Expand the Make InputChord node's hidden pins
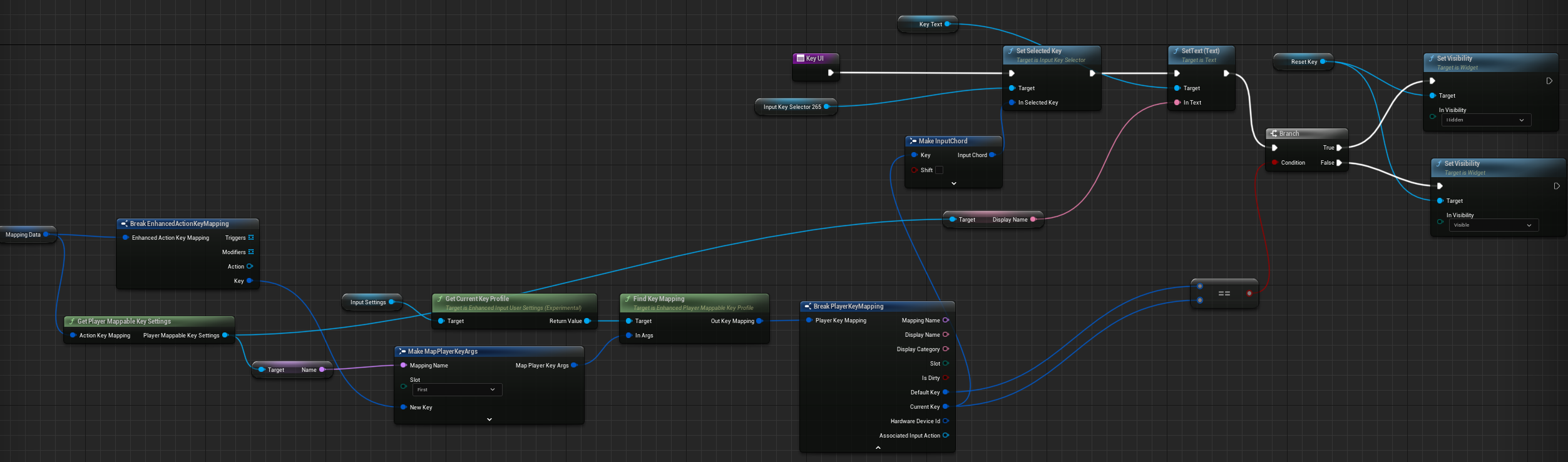 [953, 183]
